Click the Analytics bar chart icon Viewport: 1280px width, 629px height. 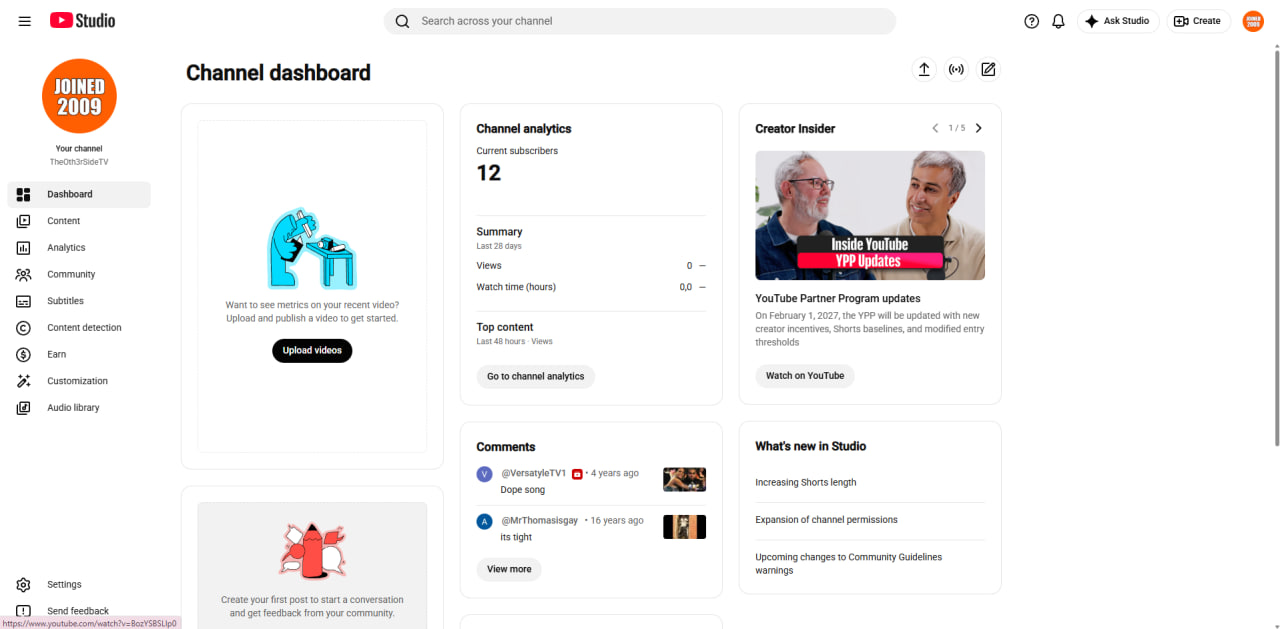(x=24, y=248)
